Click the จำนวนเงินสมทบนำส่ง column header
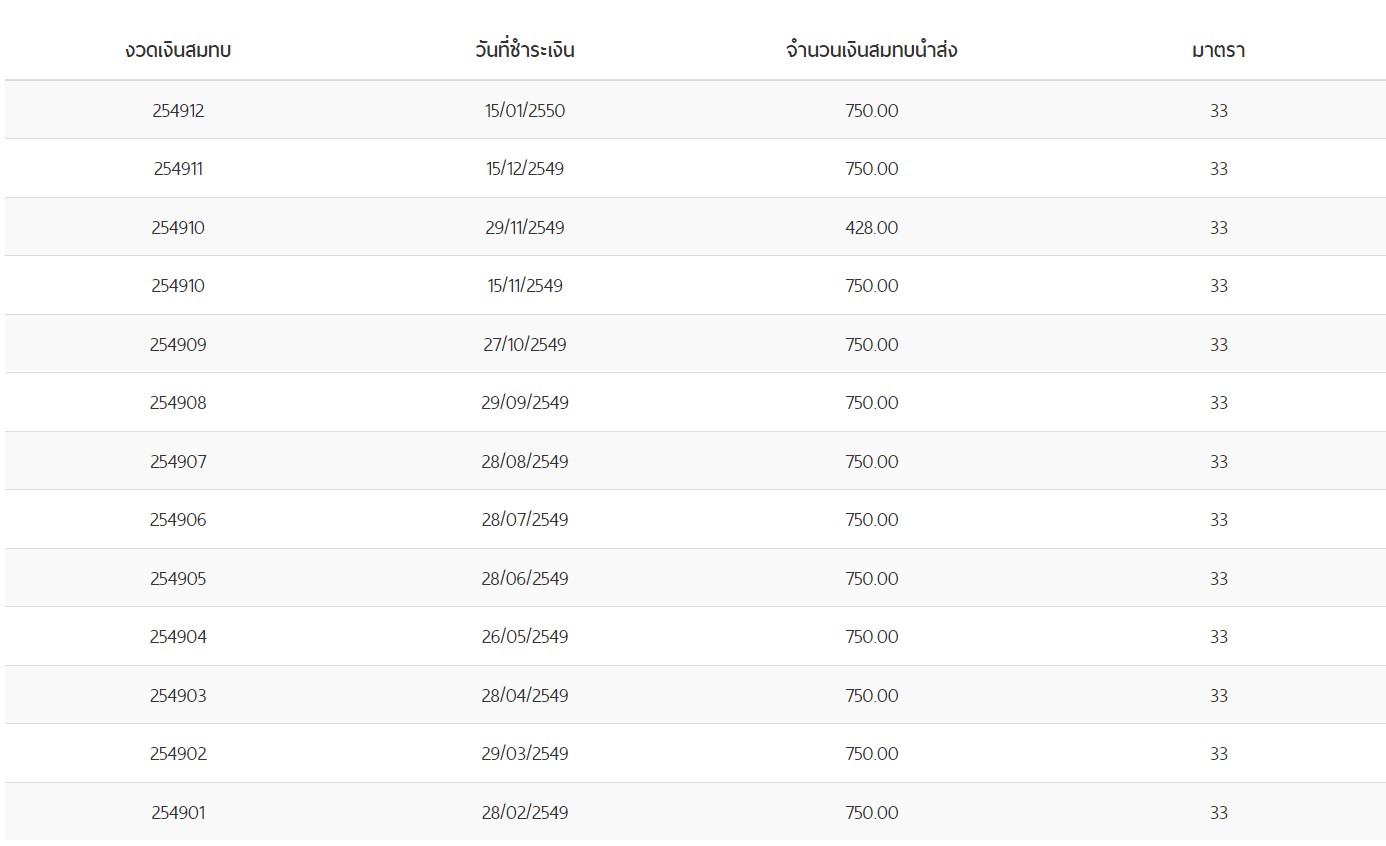 [871, 50]
